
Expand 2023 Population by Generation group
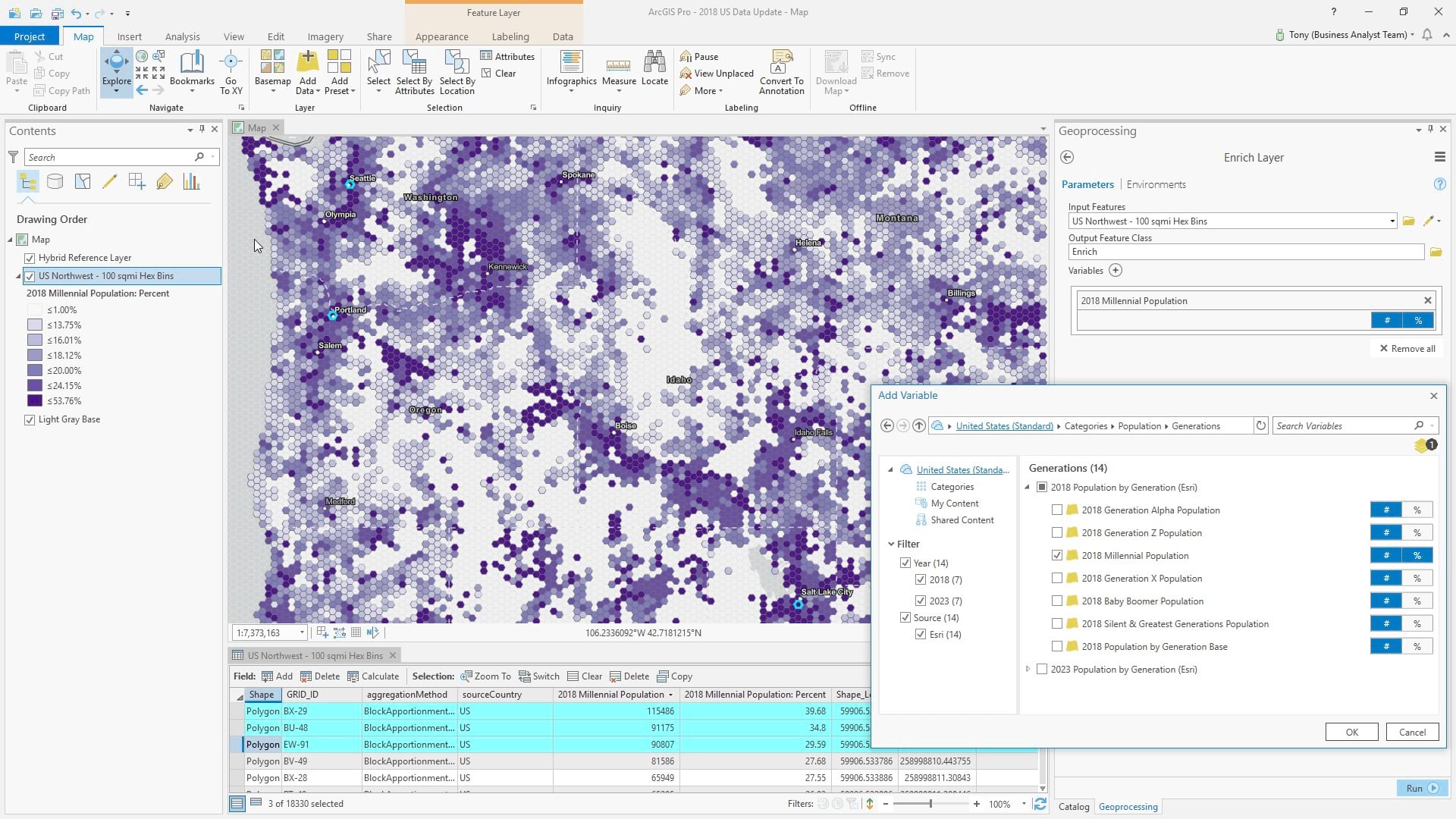tap(1028, 670)
